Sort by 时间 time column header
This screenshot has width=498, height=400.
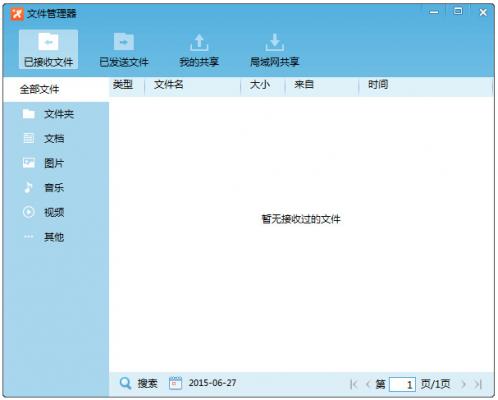pyautogui.click(x=378, y=85)
